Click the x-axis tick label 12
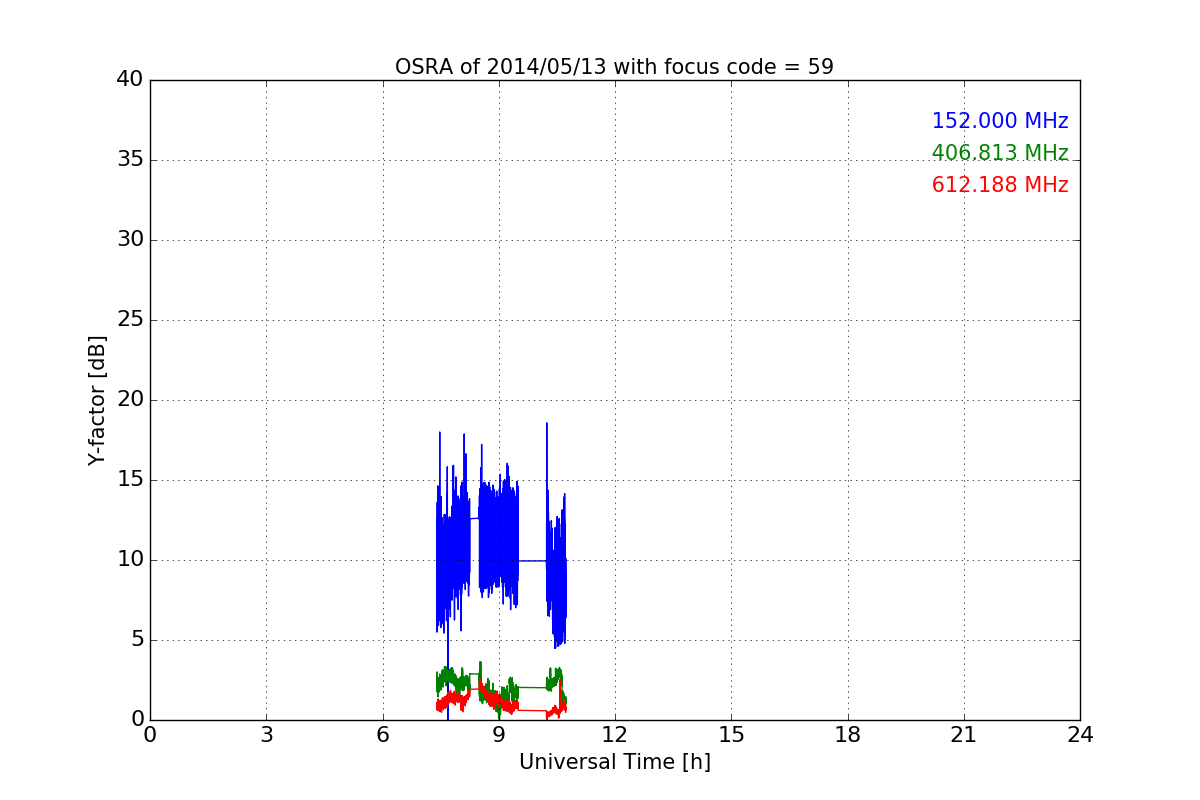Screen dimensions: 1200x800 point(615,734)
